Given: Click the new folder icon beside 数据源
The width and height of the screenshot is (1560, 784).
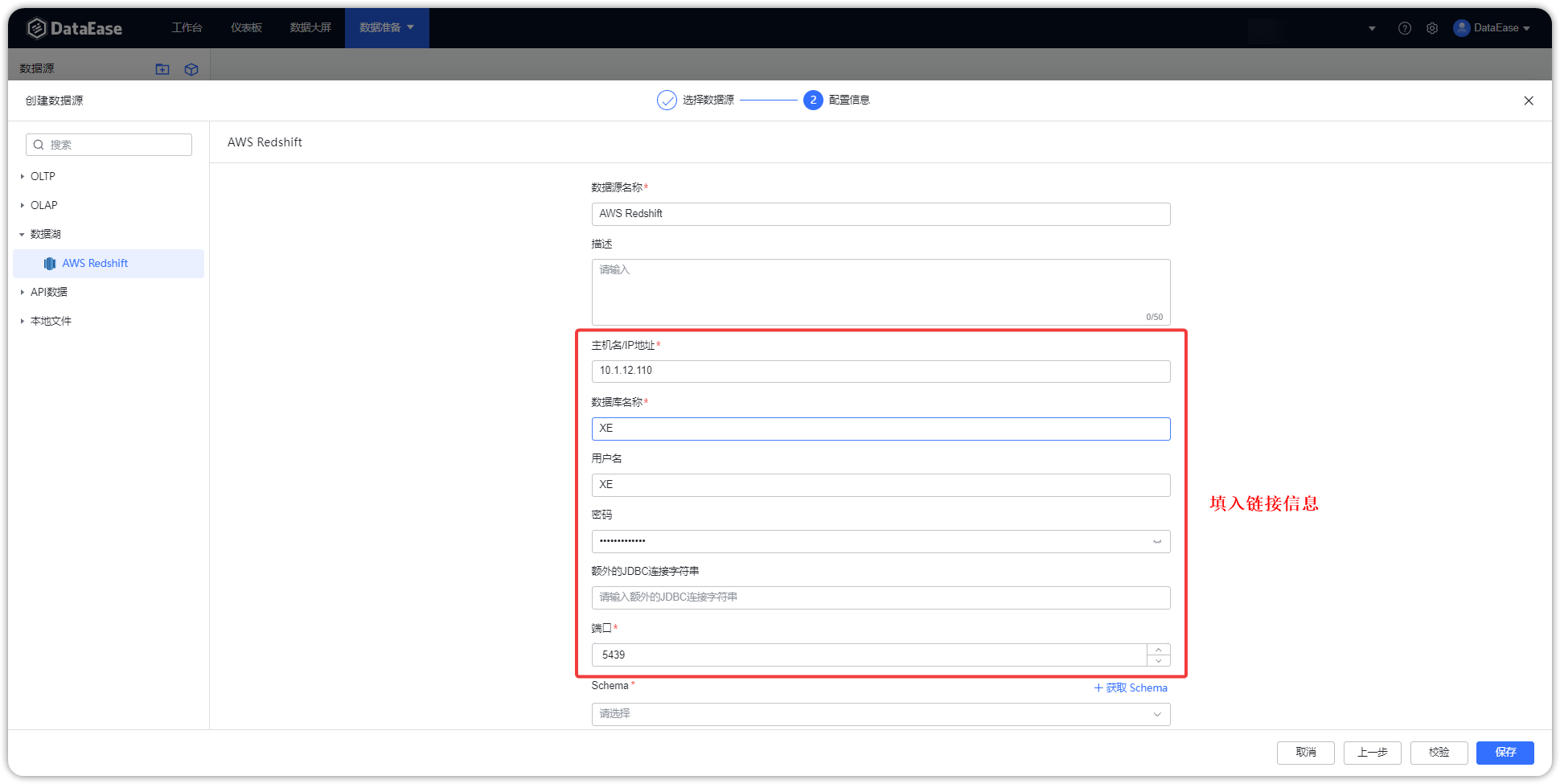Looking at the screenshot, I should (x=162, y=69).
